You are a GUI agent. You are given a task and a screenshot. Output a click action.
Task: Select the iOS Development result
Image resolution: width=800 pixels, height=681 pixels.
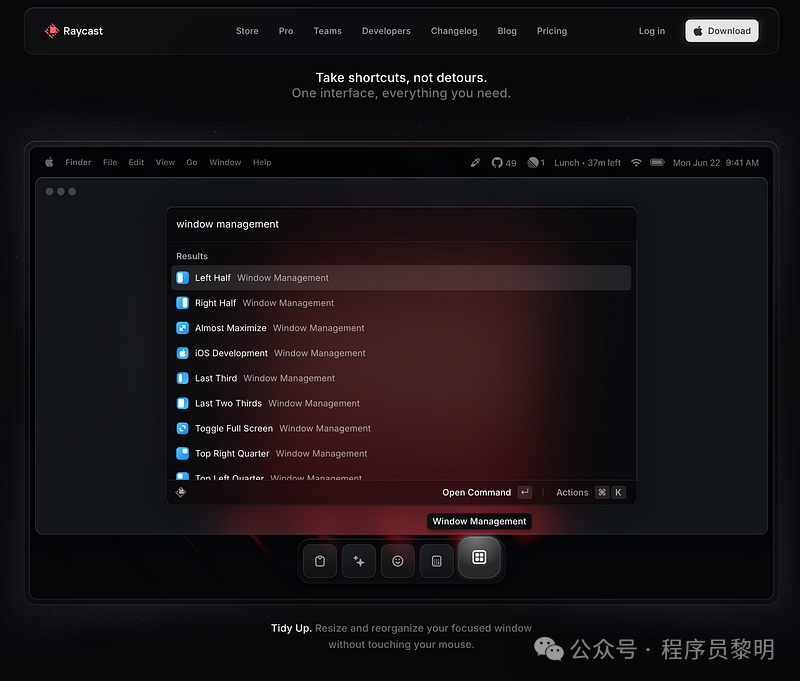(401, 353)
